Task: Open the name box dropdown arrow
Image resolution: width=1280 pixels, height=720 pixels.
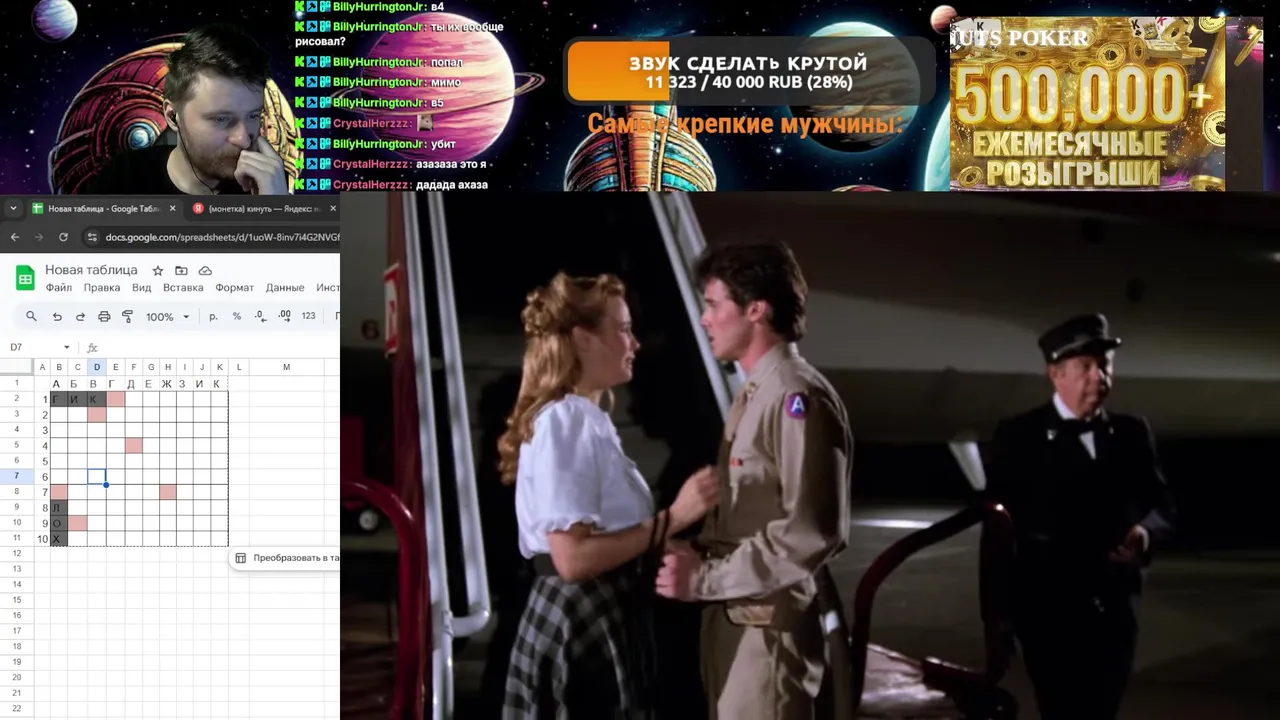Action: tap(66, 347)
